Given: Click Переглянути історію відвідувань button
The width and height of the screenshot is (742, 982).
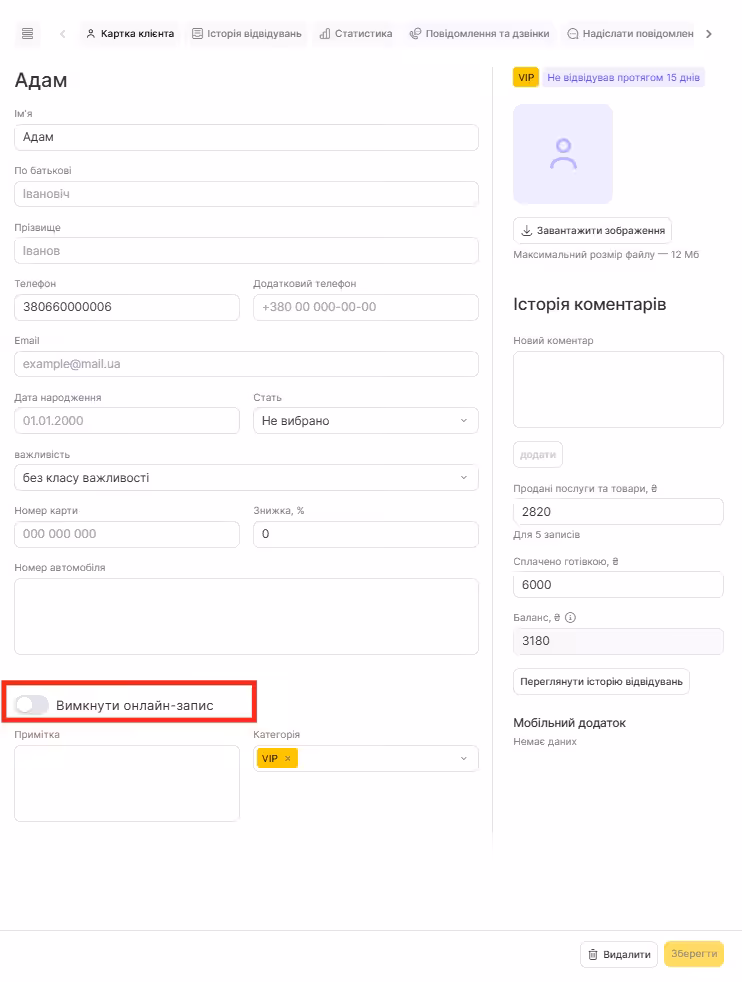Looking at the screenshot, I should click(x=601, y=682).
